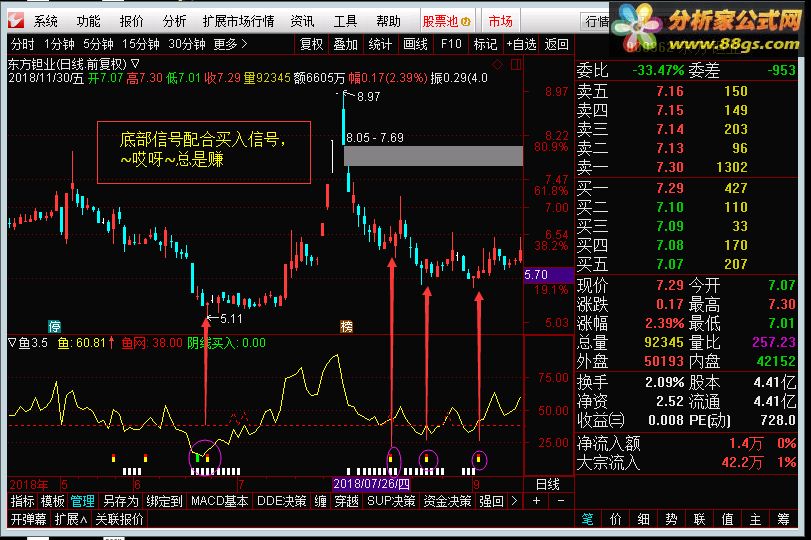This screenshot has height=540, width=811.
Task: Open the 工具 menu
Action: (345, 21)
